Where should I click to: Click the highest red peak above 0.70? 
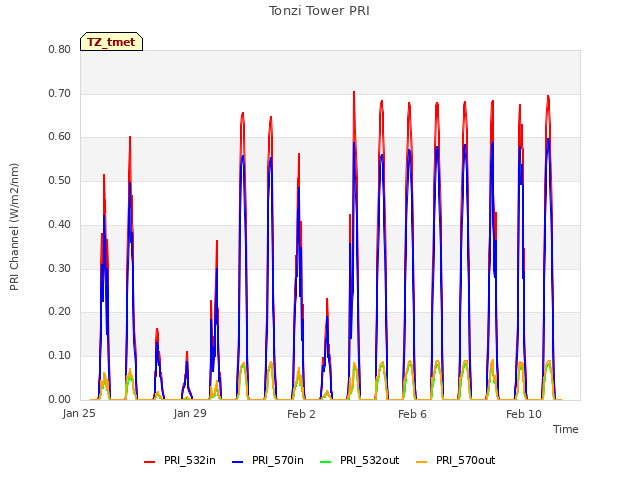tap(354, 92)
